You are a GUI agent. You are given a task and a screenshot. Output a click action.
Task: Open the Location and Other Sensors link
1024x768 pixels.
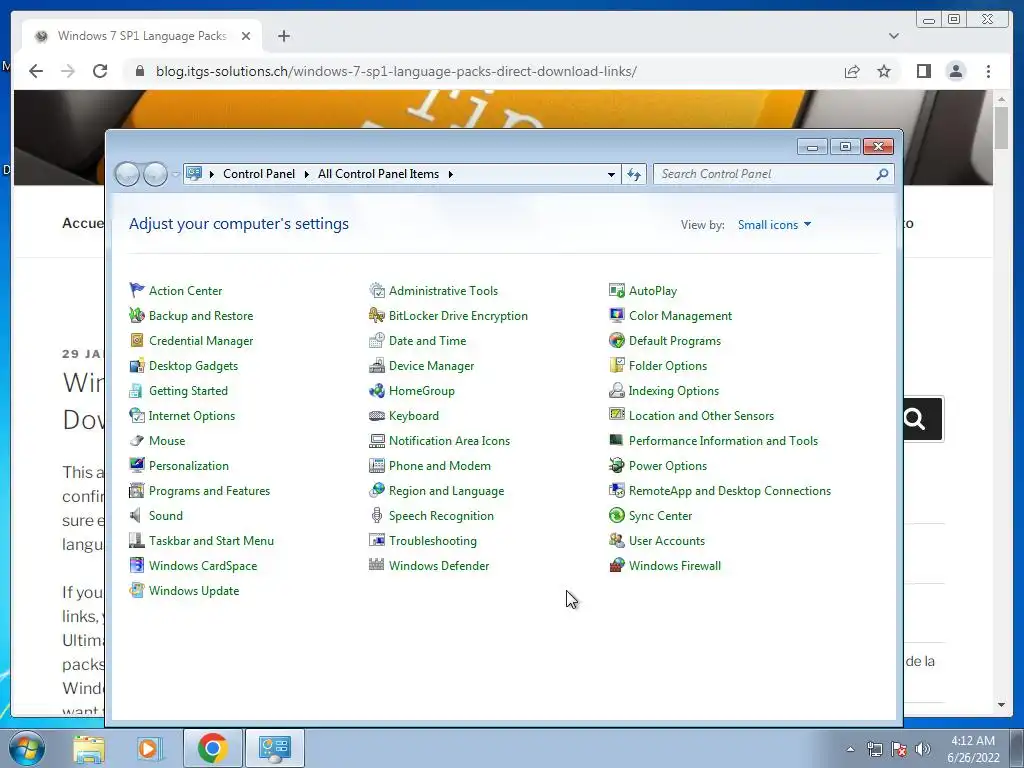coord(701,415)
